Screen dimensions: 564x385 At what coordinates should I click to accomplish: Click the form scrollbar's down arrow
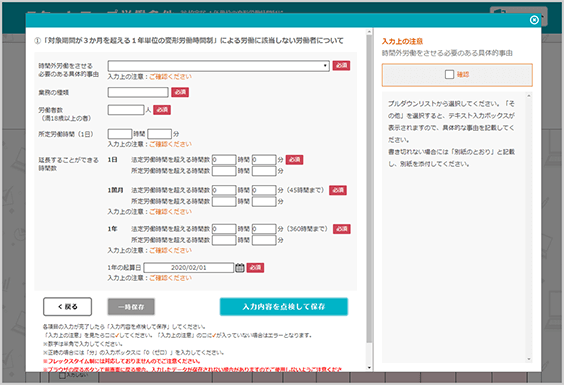(369, 368)
